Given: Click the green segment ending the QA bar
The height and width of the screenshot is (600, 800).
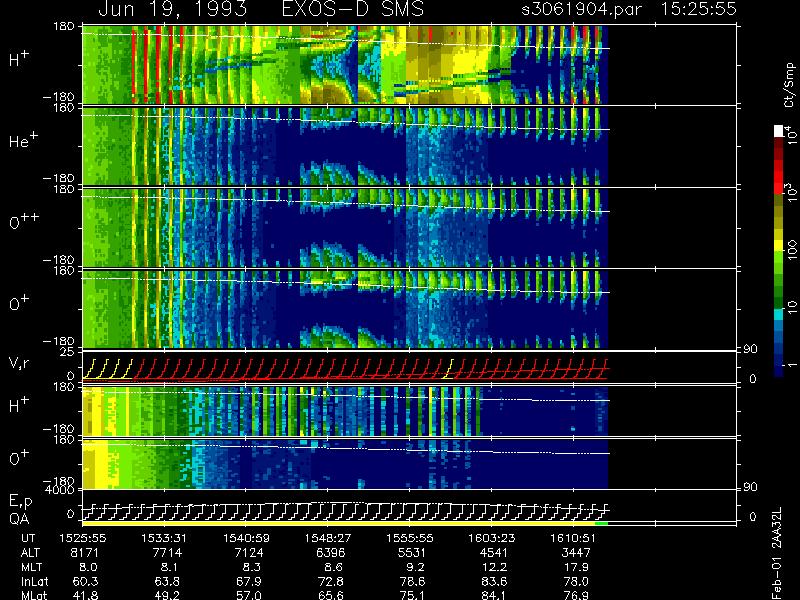Looking at the screenshot, I should point(602,523).
